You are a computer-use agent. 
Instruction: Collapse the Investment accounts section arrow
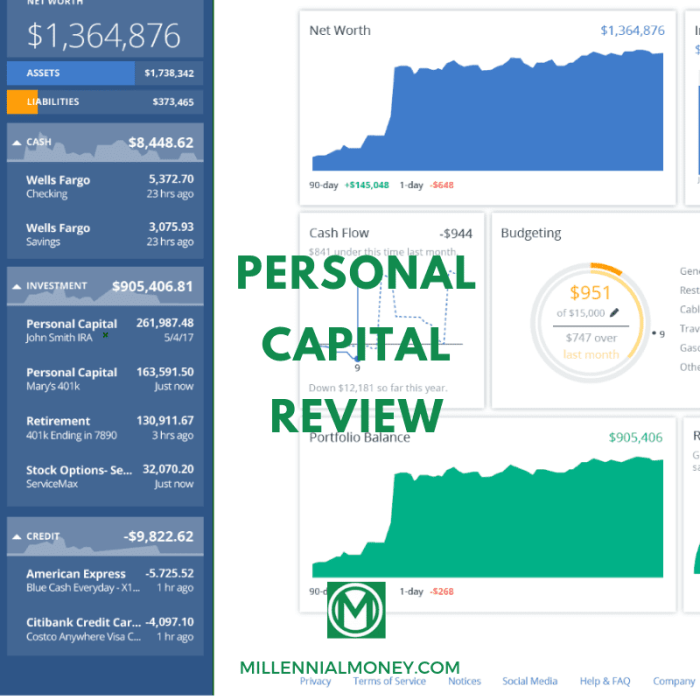point(17,287)
